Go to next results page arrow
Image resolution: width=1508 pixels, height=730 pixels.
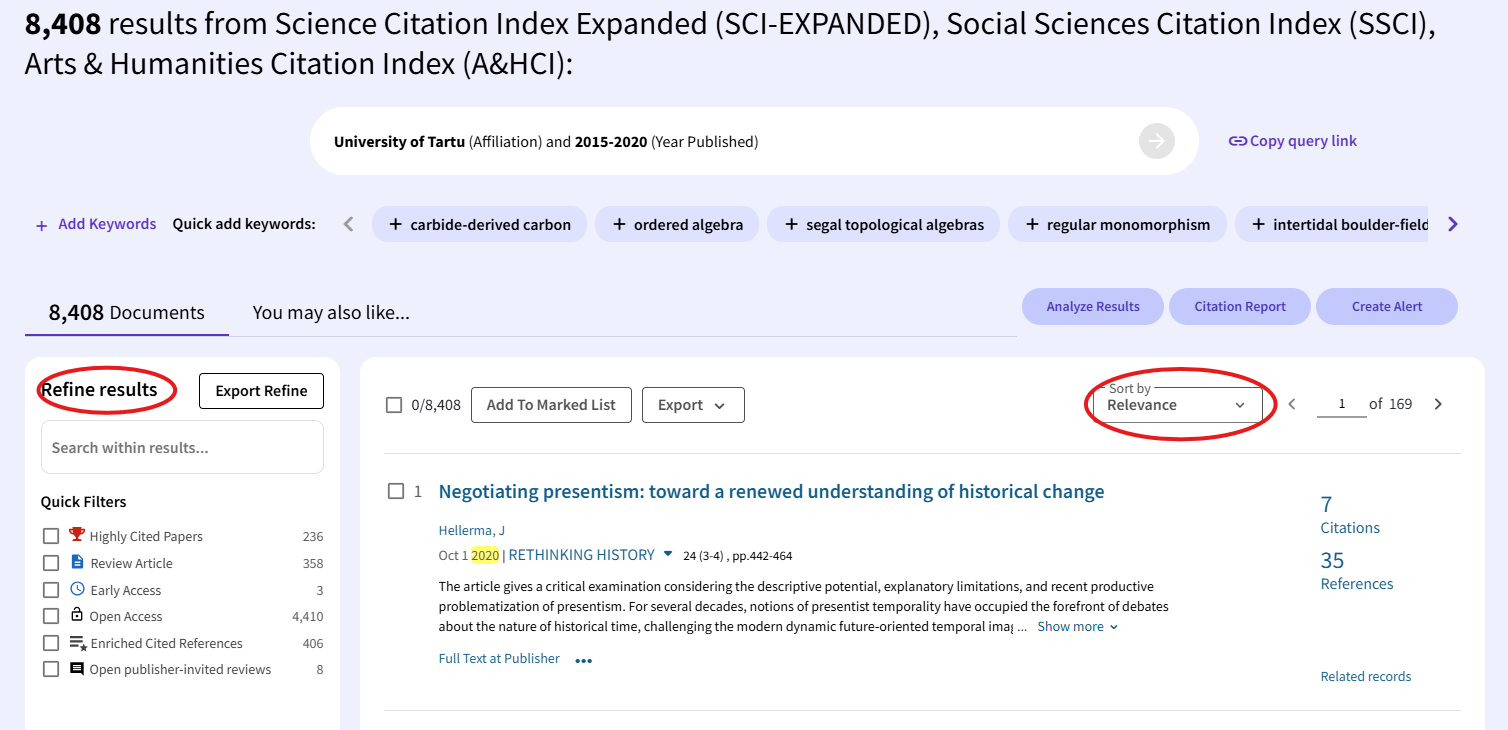tap(1438, 405)
